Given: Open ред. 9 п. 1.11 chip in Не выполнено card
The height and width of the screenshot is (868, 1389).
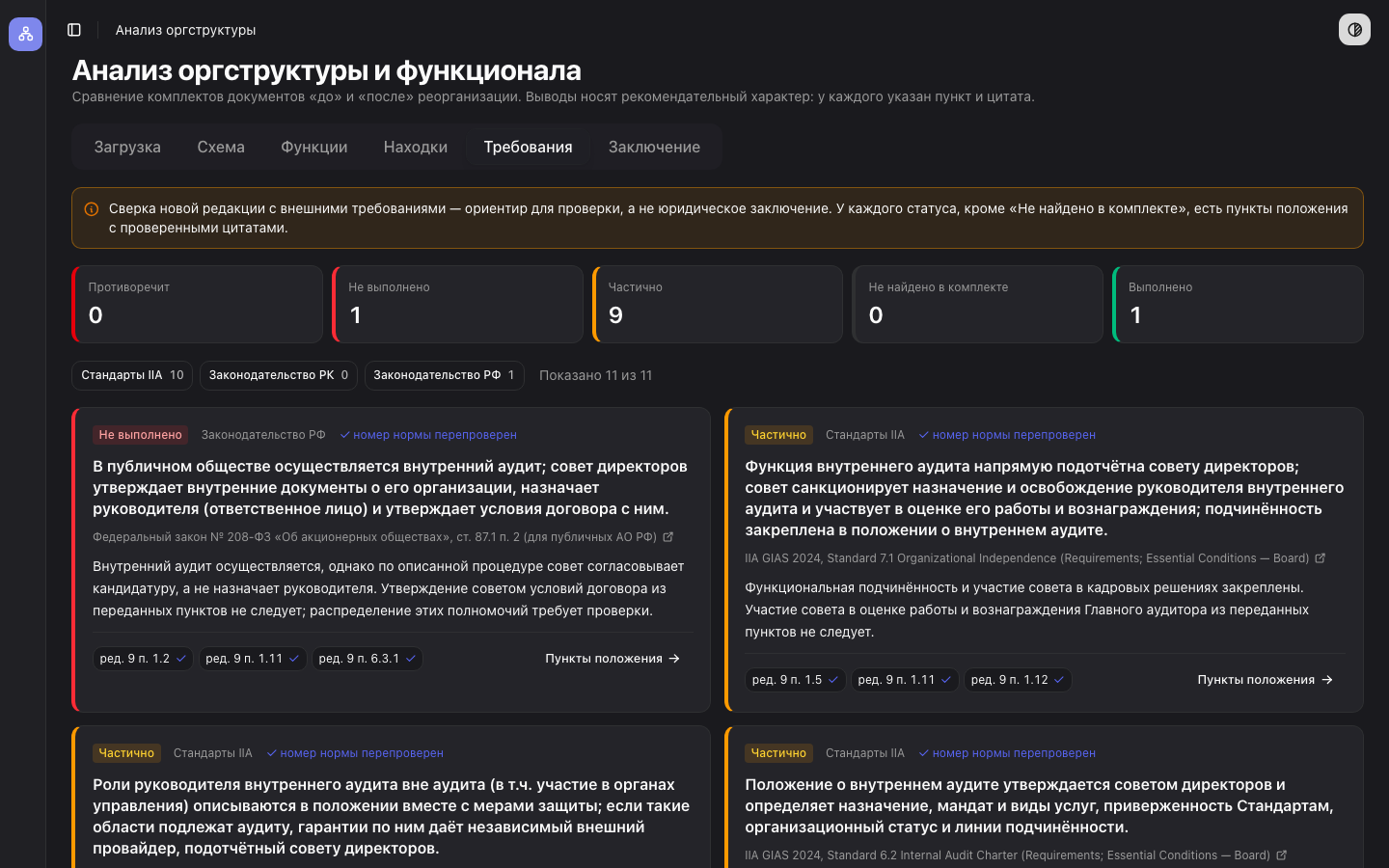Looking at the screenshot, I should point(253,659).
